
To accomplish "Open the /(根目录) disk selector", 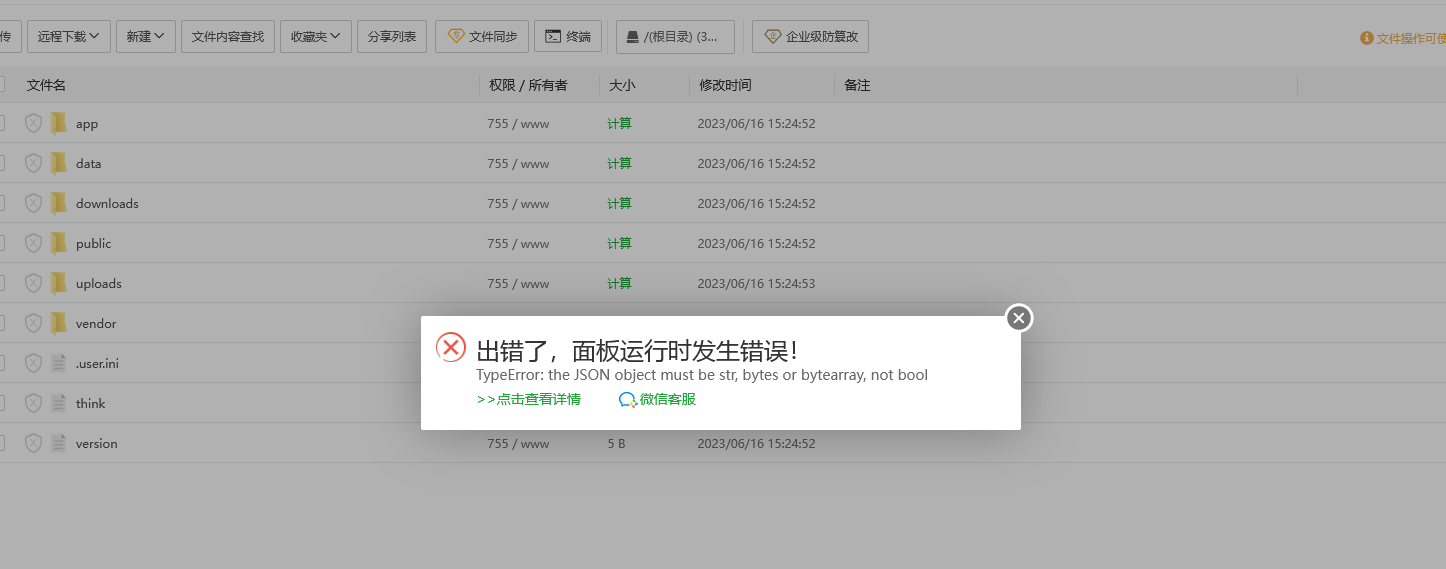I will [675, 36].
